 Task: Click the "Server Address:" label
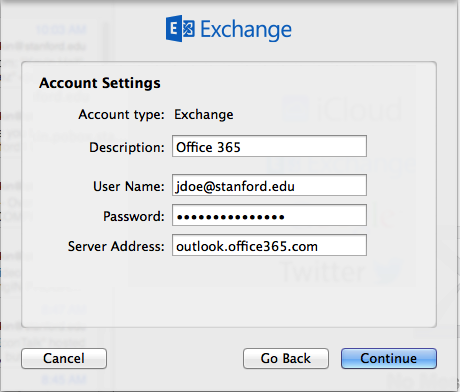(x=116, y=246)
